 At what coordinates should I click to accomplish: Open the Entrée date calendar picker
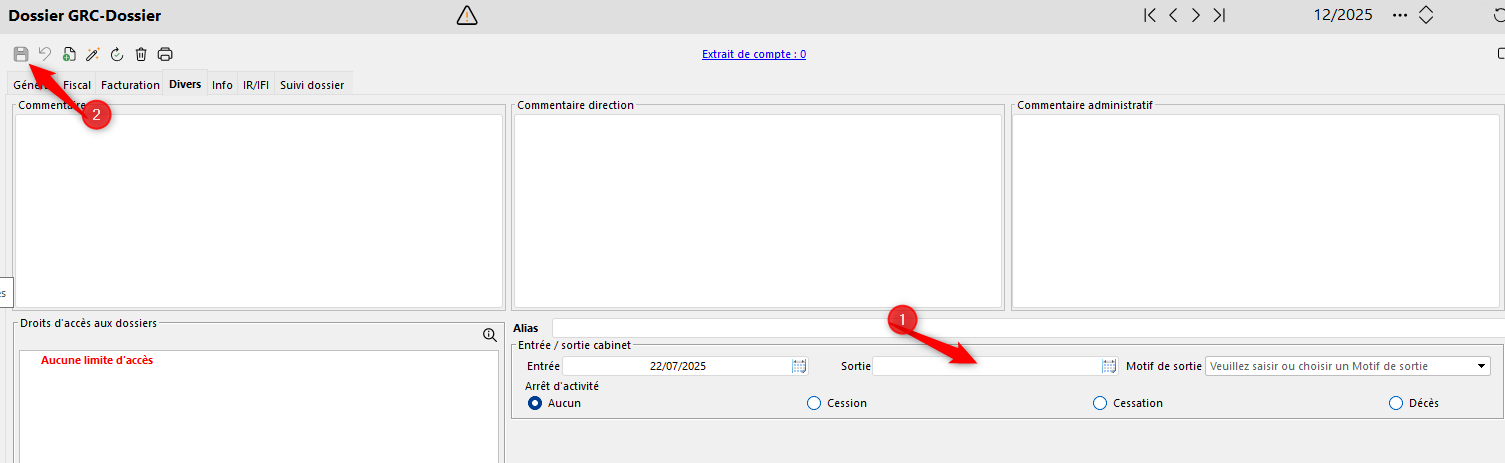point(799,367)
